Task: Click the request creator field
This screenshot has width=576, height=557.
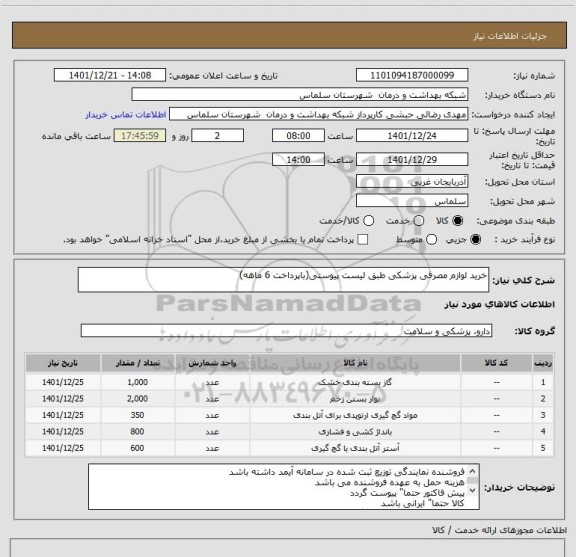Action: point(318,114)
